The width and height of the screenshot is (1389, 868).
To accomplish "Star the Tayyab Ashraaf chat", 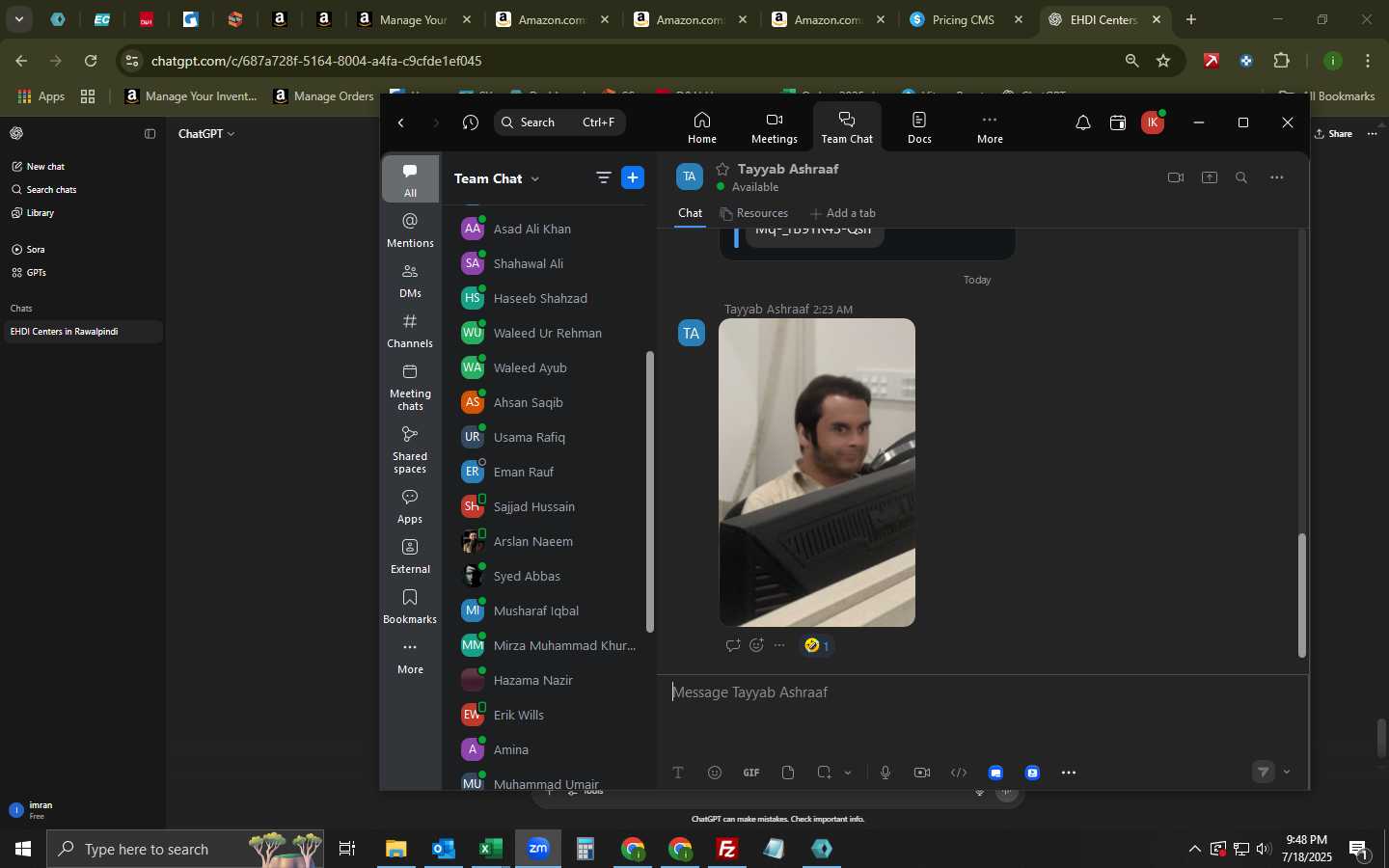I will pos(722,169).
